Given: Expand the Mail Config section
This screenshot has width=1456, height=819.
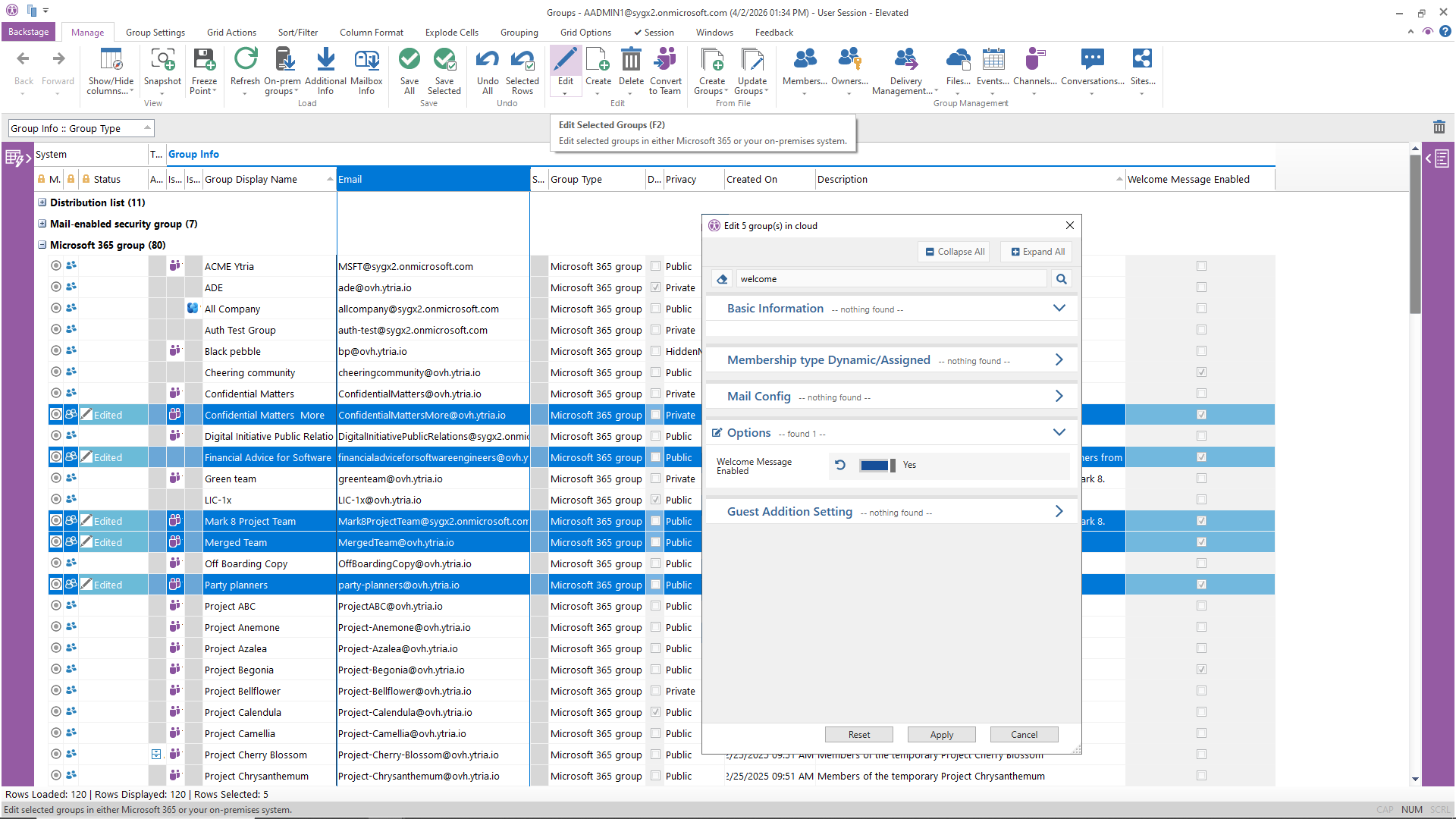Looking at the screenshot, I should tap(1059, 397).
